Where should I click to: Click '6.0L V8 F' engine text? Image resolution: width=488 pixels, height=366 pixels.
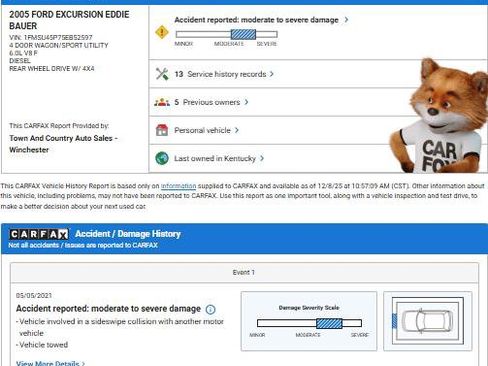click(23, 53)
